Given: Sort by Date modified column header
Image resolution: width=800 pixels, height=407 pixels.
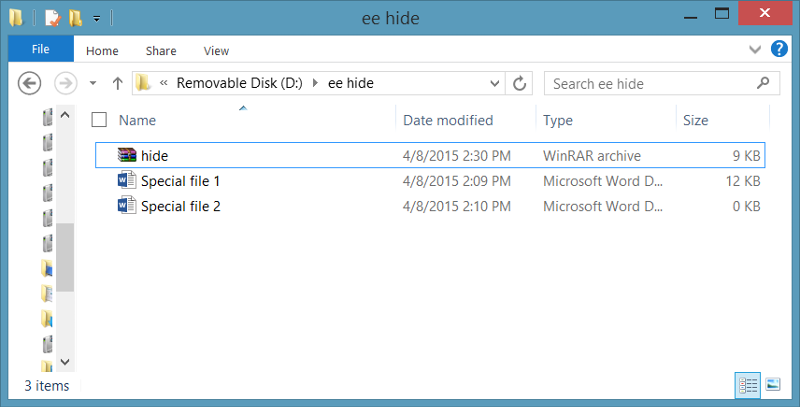Looking at the screenshot, I should 448,120.
